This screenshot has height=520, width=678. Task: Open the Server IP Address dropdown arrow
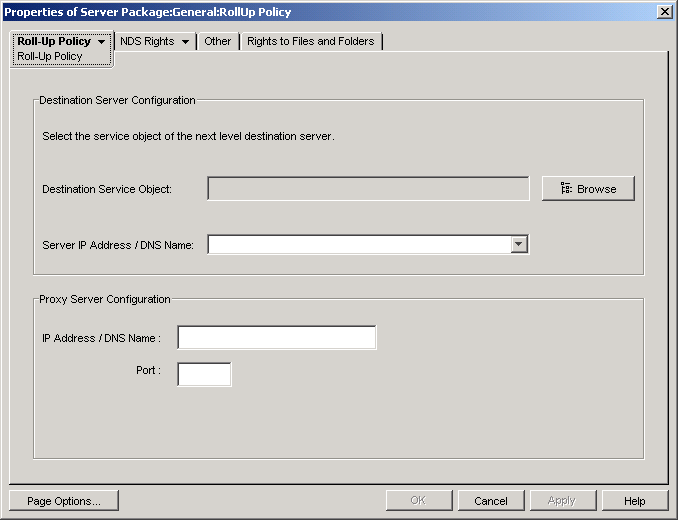pyautogui.click(x=519, y=244)
